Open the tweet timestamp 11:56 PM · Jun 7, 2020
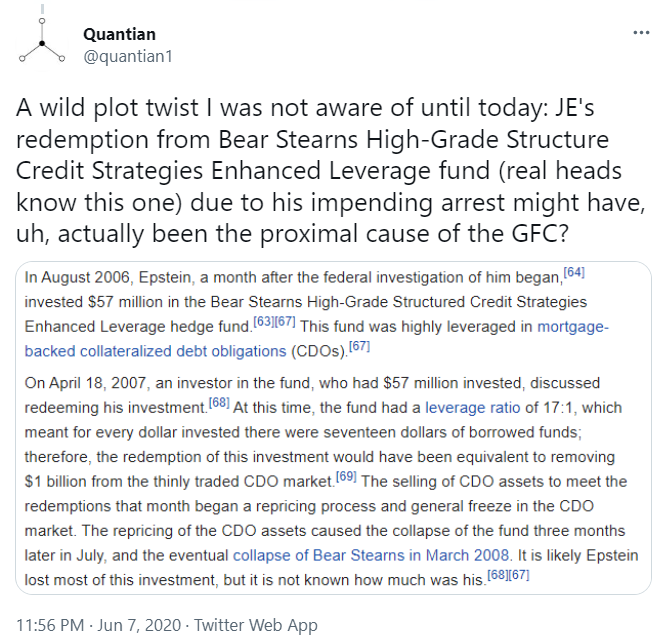The height and width of the screenshot is (644, 669). coord(99,625)
